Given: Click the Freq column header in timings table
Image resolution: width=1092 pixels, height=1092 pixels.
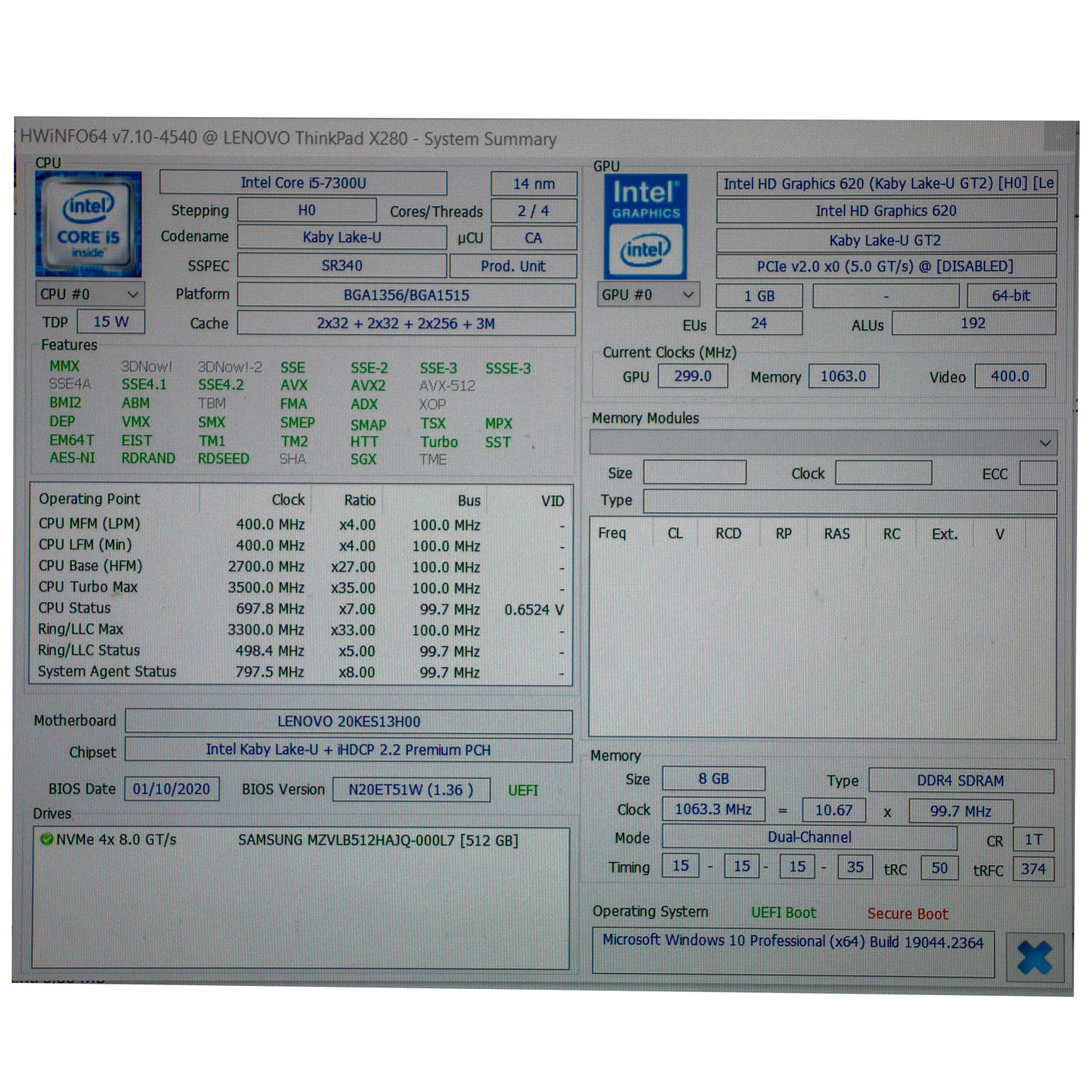Looking at the screenshot, I should click(x=612, y=533).
